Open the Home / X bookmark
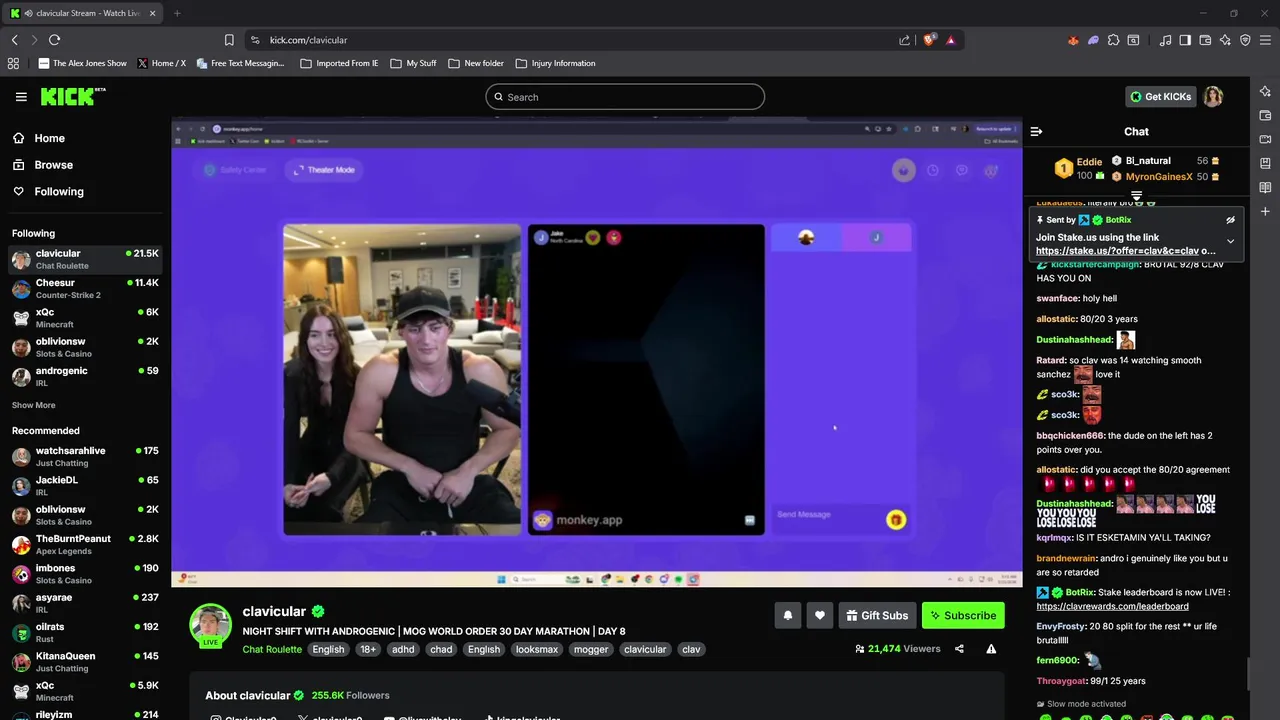 (x=161, y=63)
